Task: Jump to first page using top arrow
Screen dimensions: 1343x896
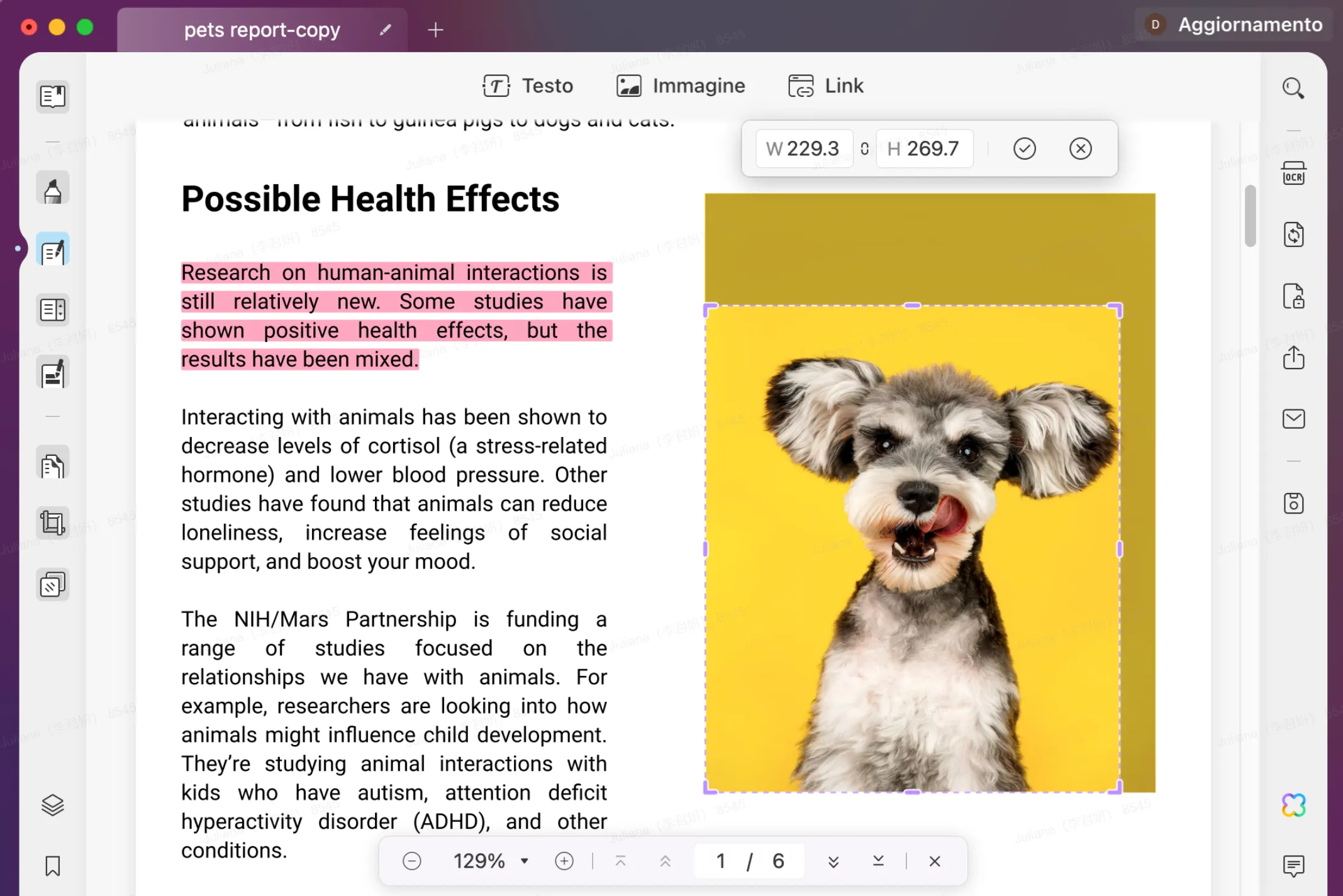Action: 620,861
